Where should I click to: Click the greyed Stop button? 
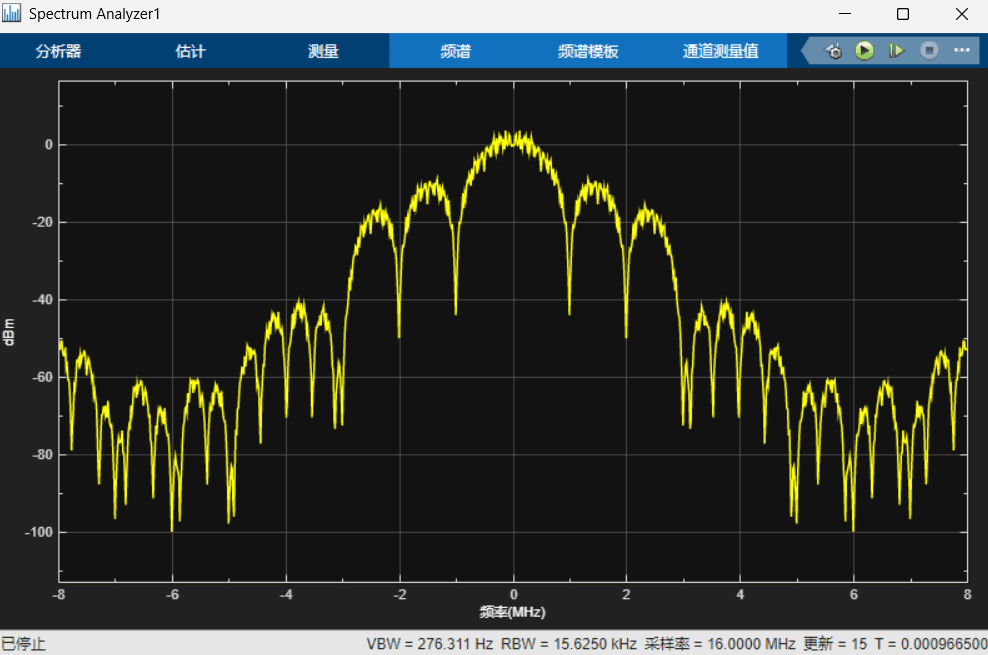[929, 50]
